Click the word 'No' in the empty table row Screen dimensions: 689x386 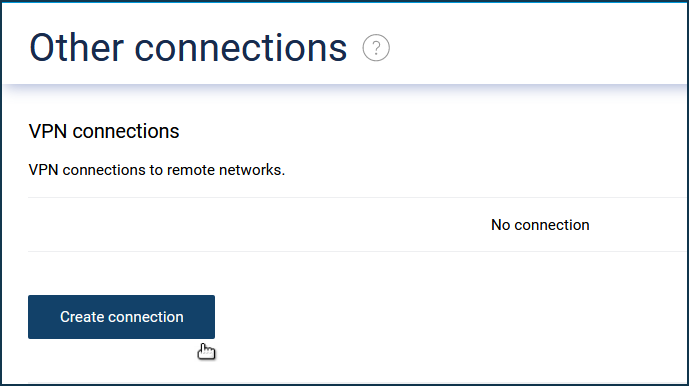[x=500, y=225]
